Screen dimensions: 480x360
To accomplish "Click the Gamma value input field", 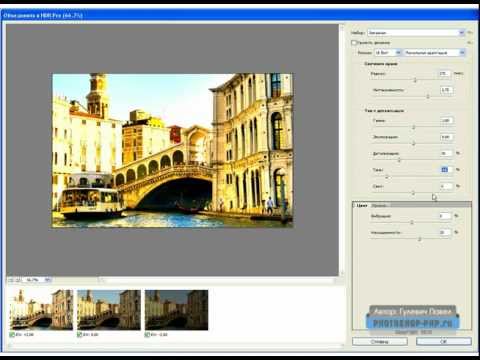I will pyautogui.click(x=446, y=120).
